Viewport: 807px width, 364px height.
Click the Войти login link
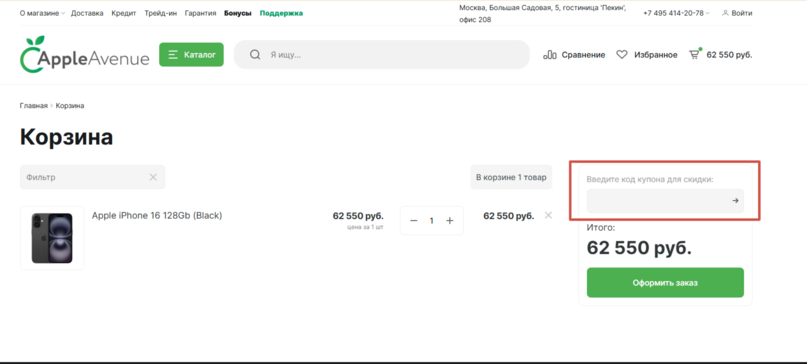(742, 13)
